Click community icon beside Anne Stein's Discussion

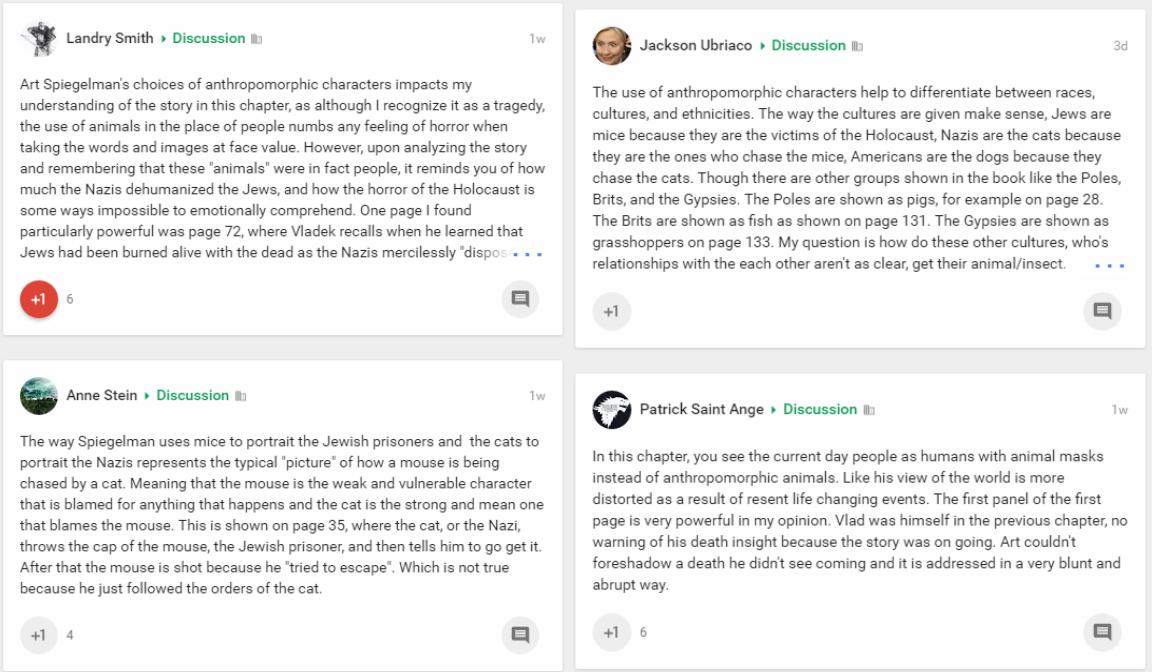point(240,396)
